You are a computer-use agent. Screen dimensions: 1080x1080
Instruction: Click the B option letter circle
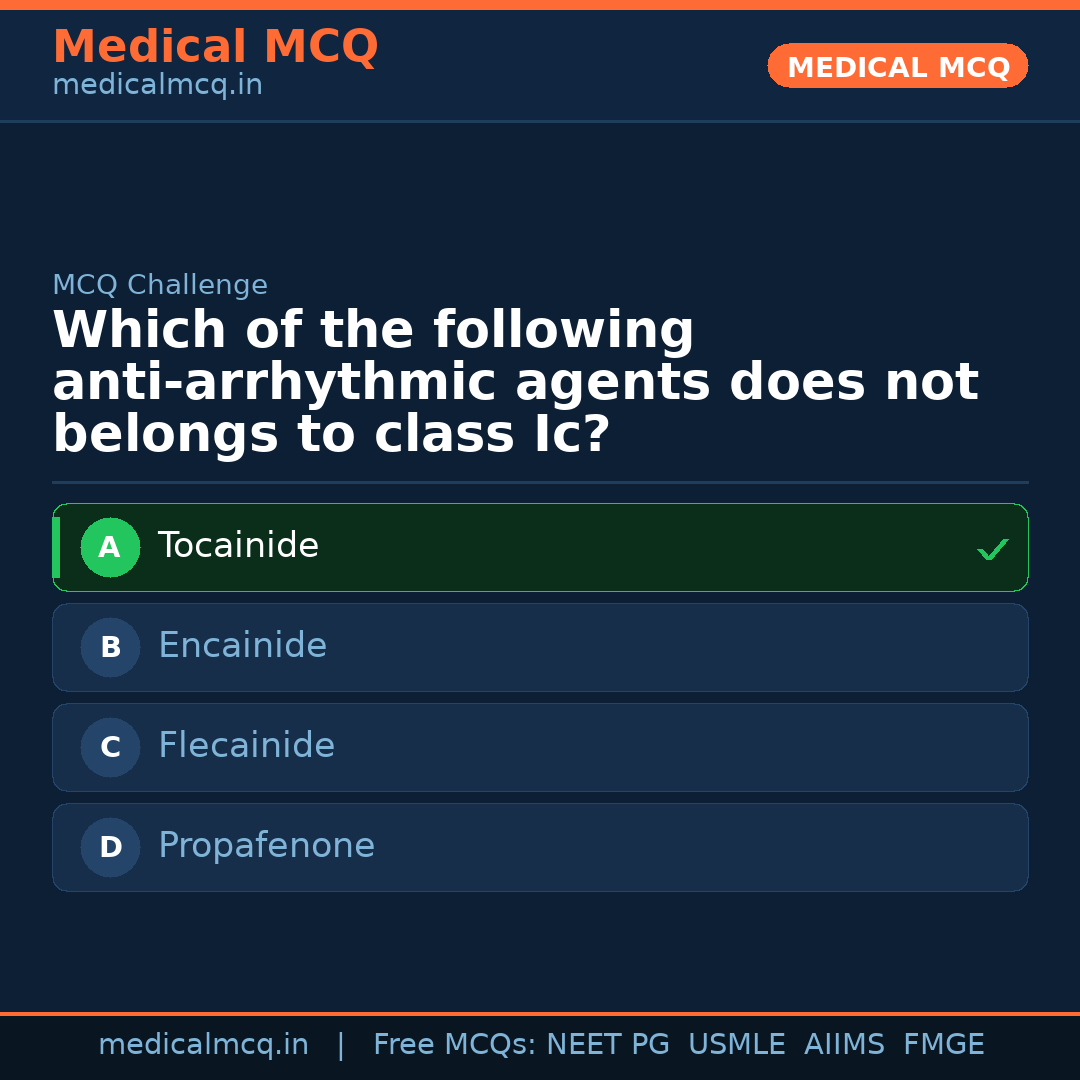[110, 648]
